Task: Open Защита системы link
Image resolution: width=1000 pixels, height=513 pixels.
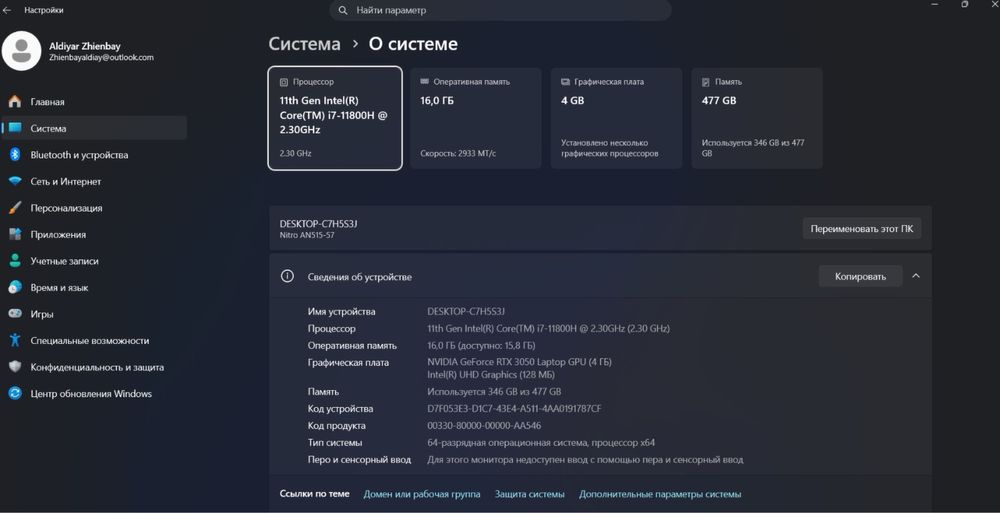Action: [x=529, y=494]
